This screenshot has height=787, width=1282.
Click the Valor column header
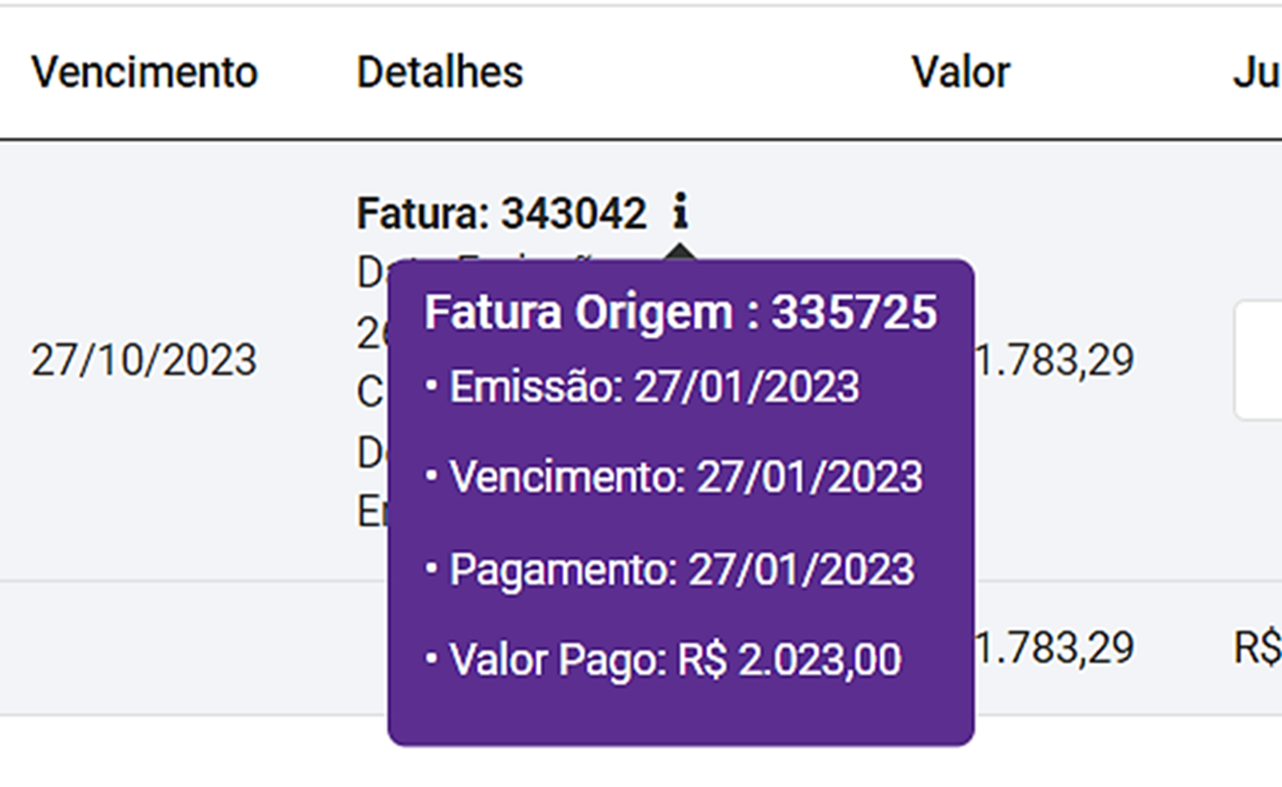point(960,72)
